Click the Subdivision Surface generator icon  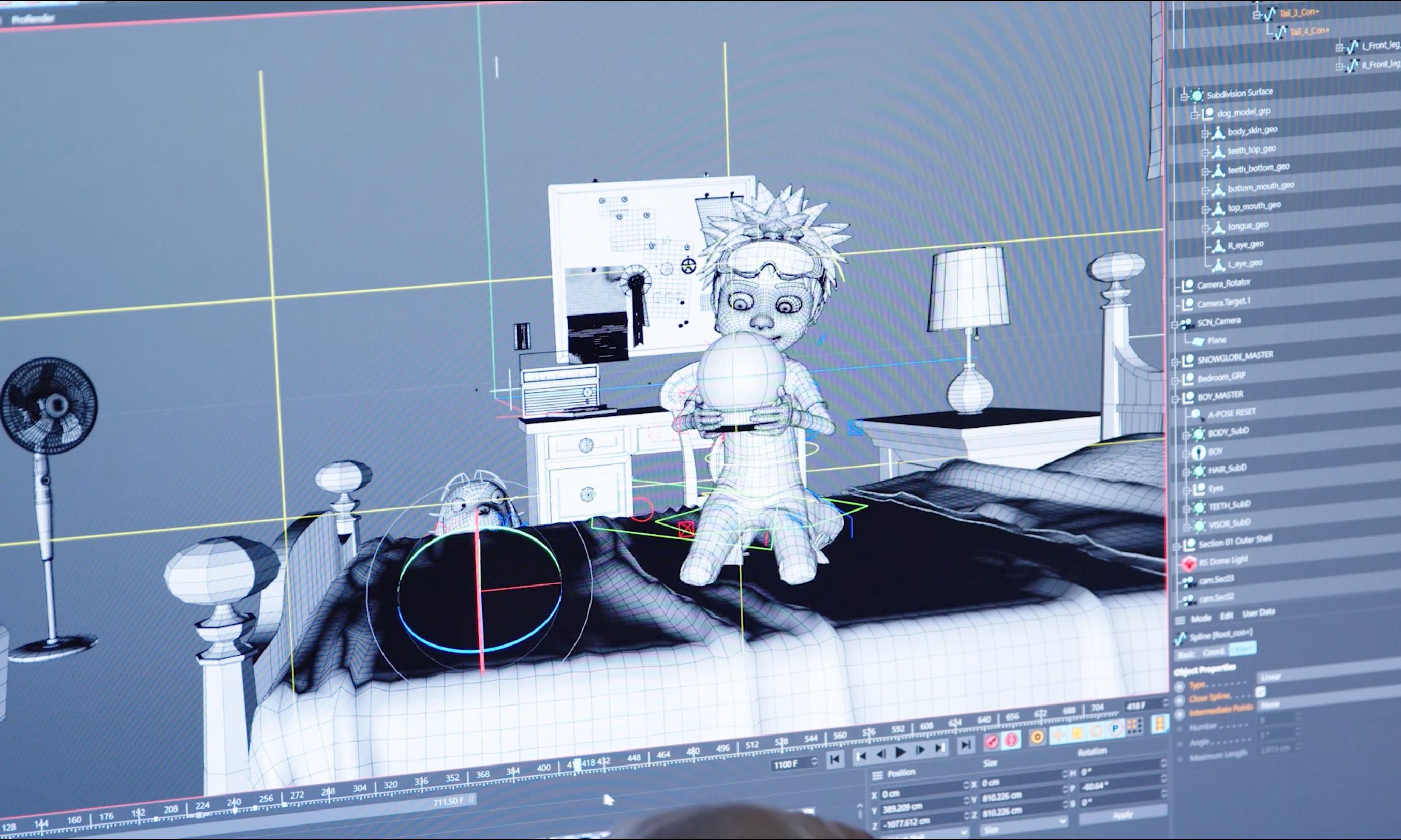(x=1197, y=95)
